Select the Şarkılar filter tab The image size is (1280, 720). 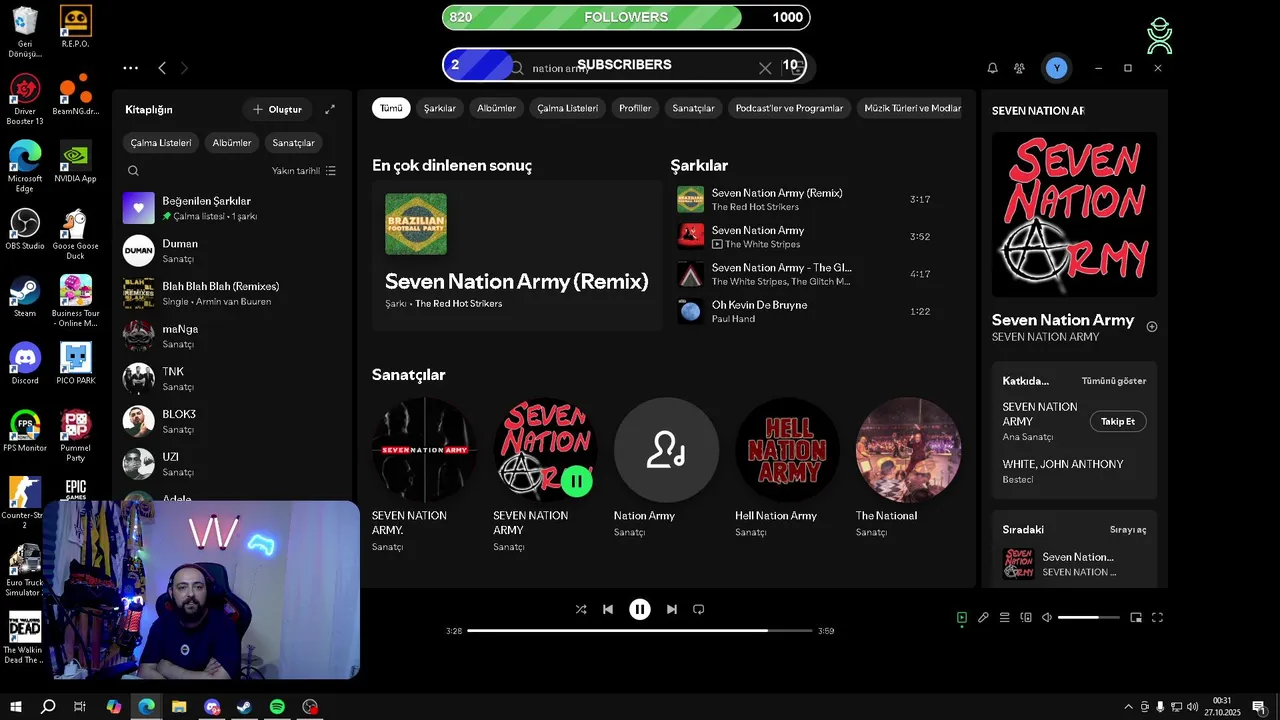click(440, 108)
